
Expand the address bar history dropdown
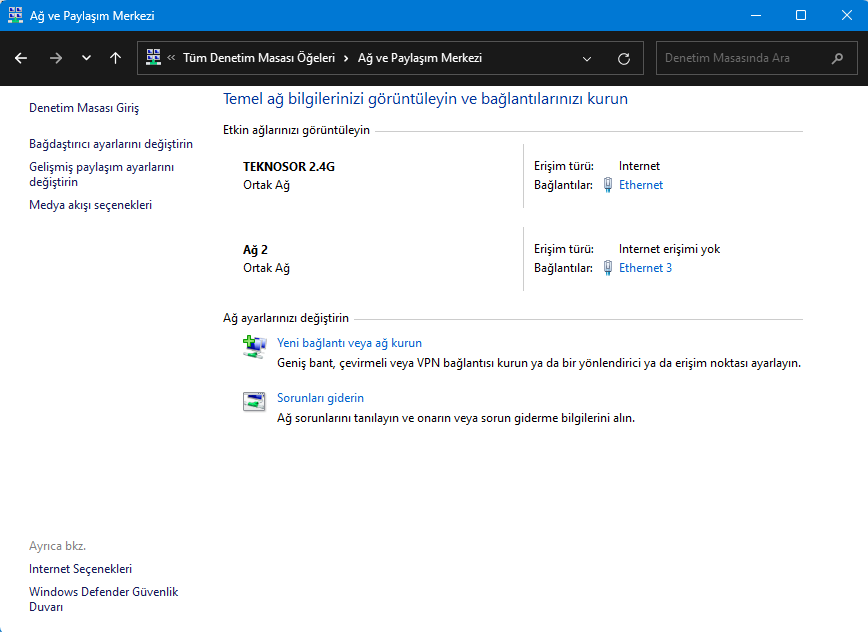point(587,58)
